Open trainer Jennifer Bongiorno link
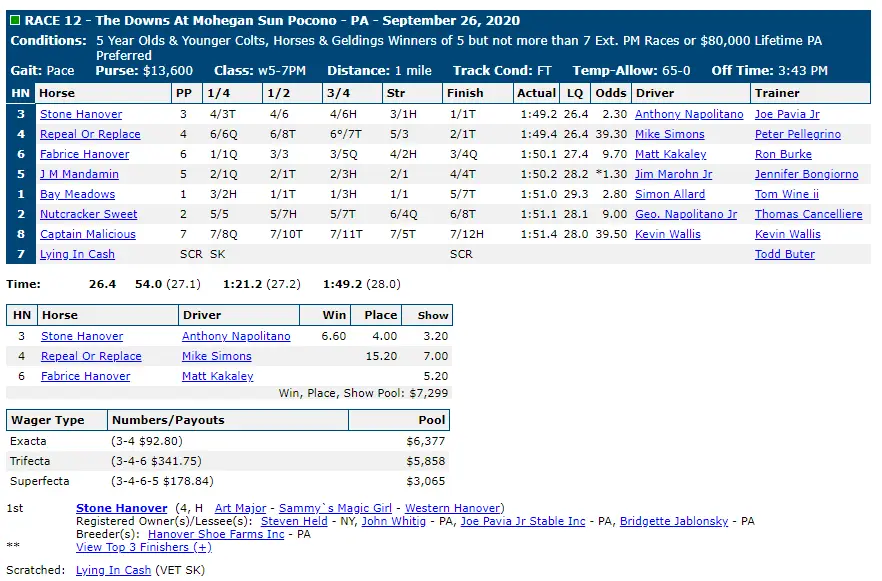 coord(807,174)
